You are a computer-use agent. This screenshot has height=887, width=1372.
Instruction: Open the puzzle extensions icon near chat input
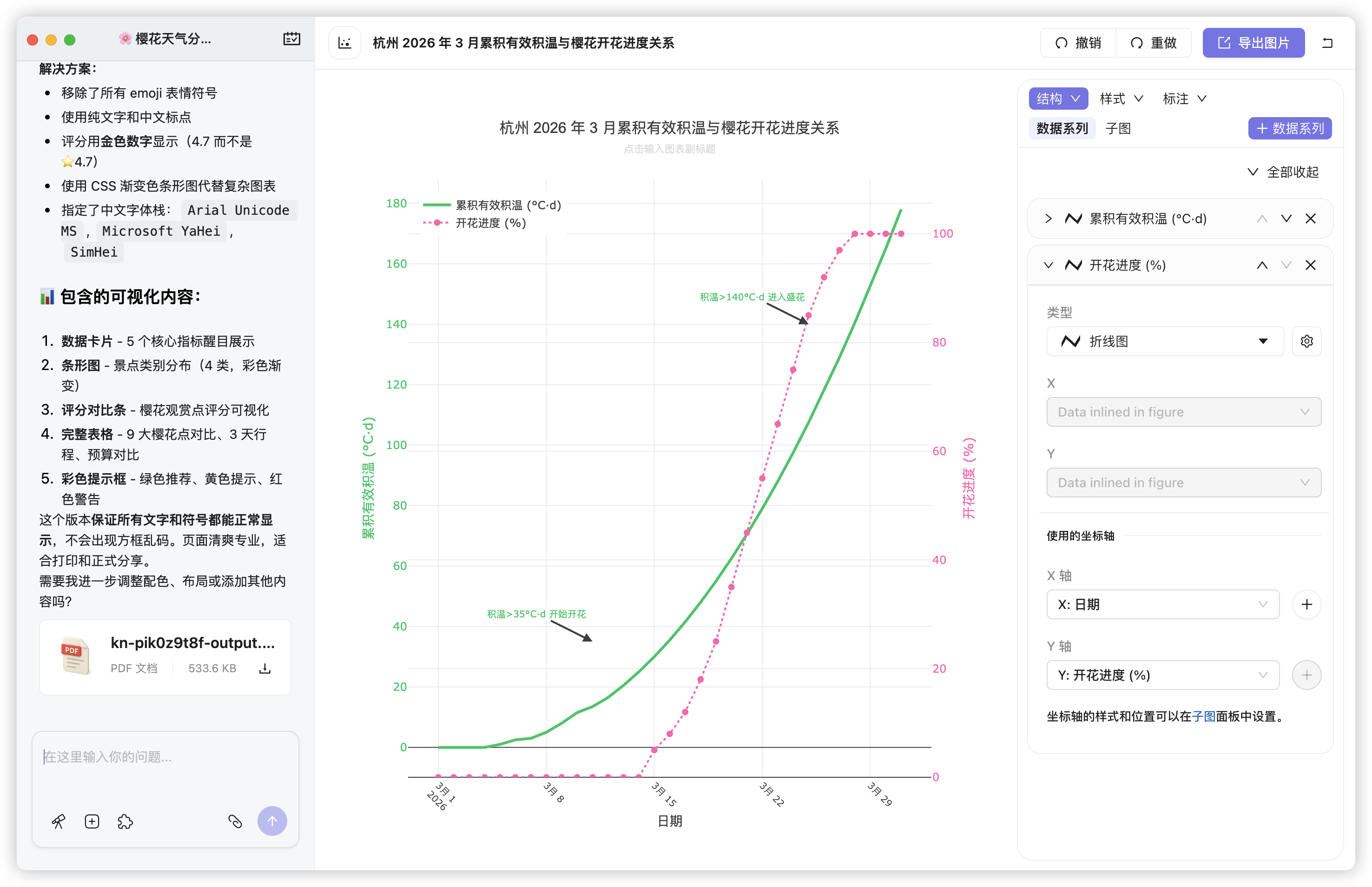click(x=125, y=822)
